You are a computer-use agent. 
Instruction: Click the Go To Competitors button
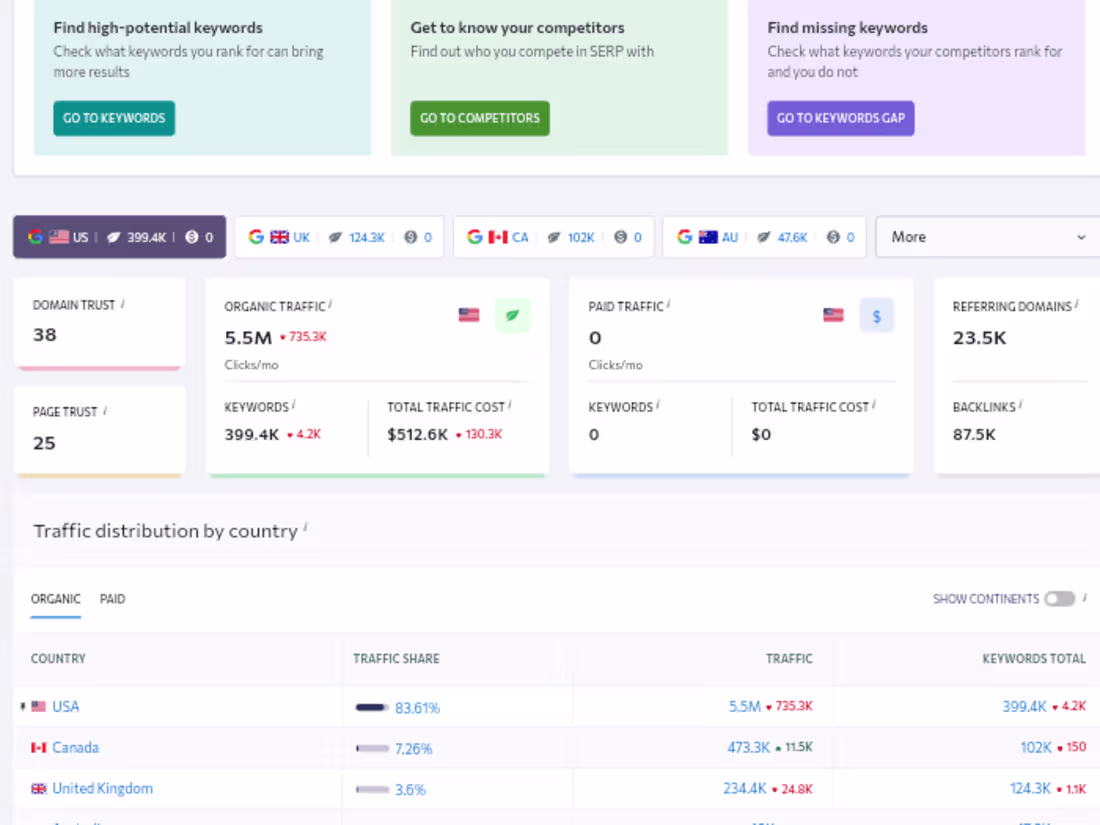pos(479,118)
